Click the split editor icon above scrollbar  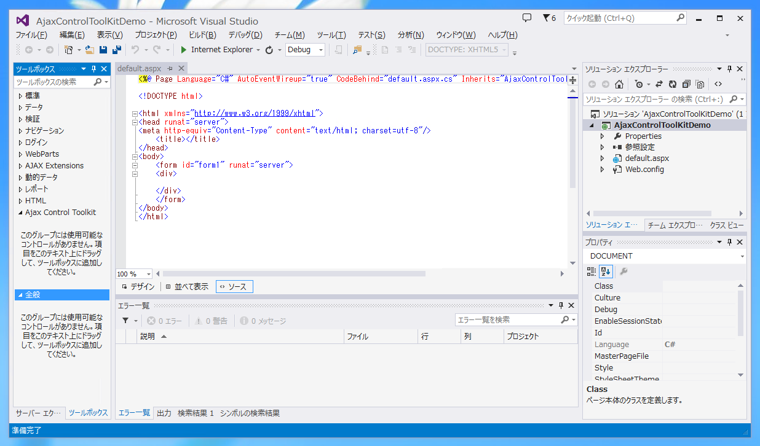[x=572, y=80]
